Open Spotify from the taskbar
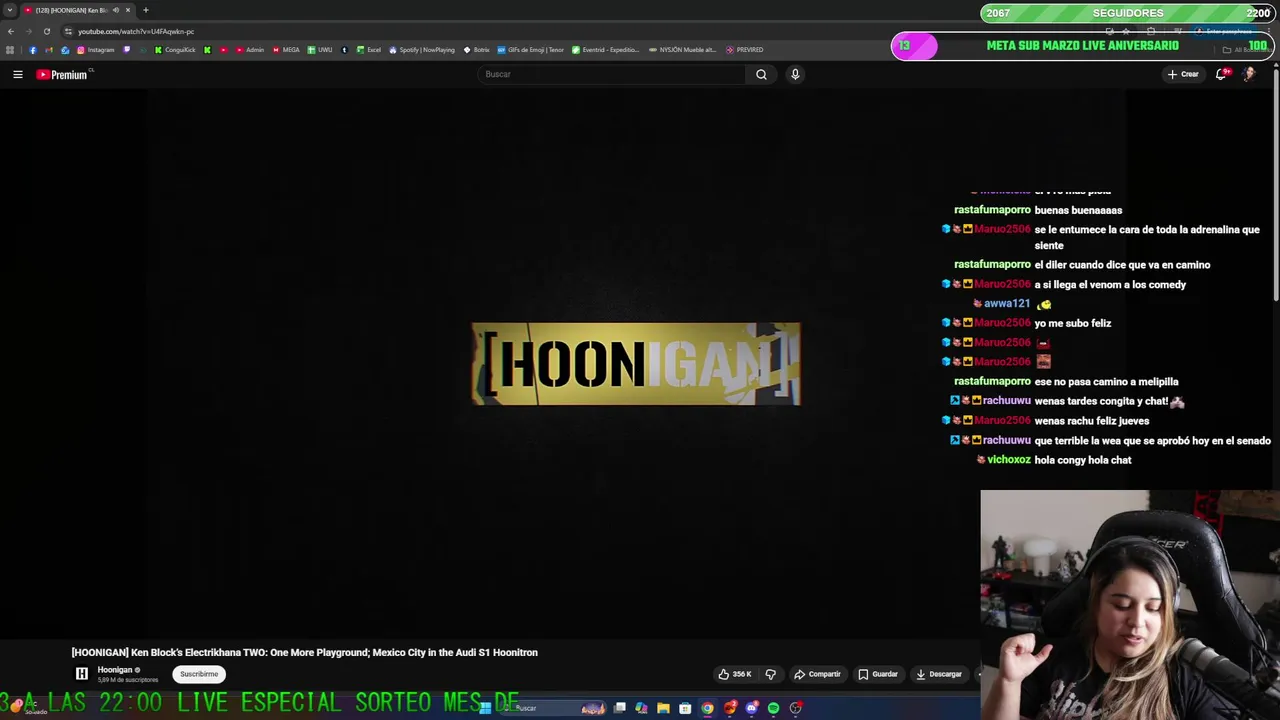Screen dimensions: 1280x720 (x=773, y=708)
